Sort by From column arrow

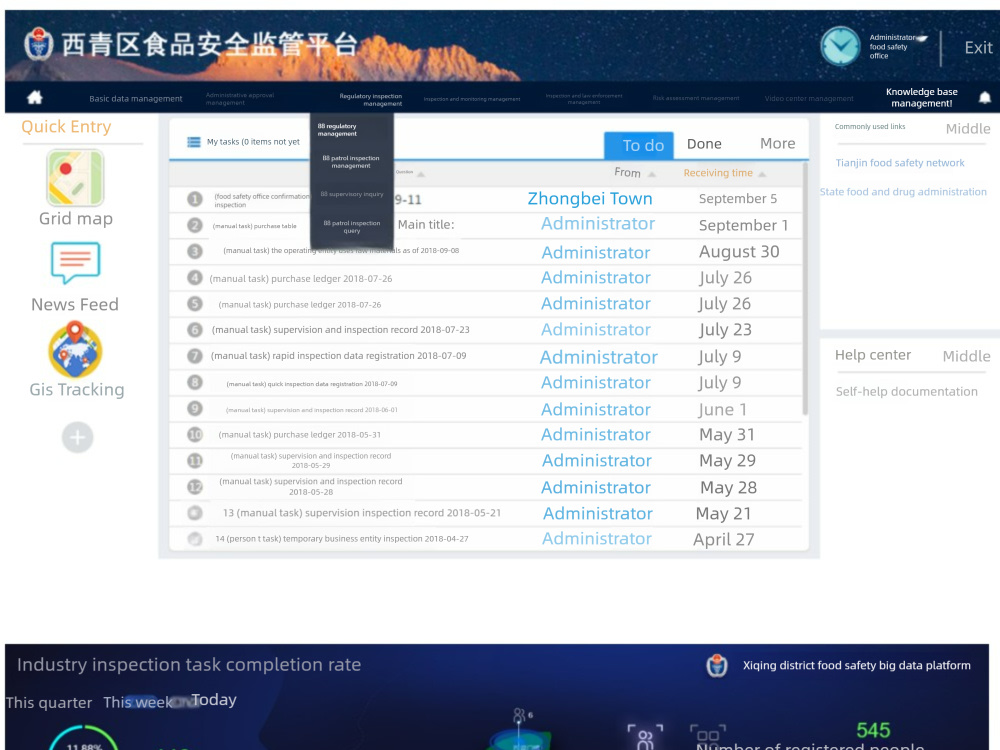pyautogui.click(x=652, y=174)
